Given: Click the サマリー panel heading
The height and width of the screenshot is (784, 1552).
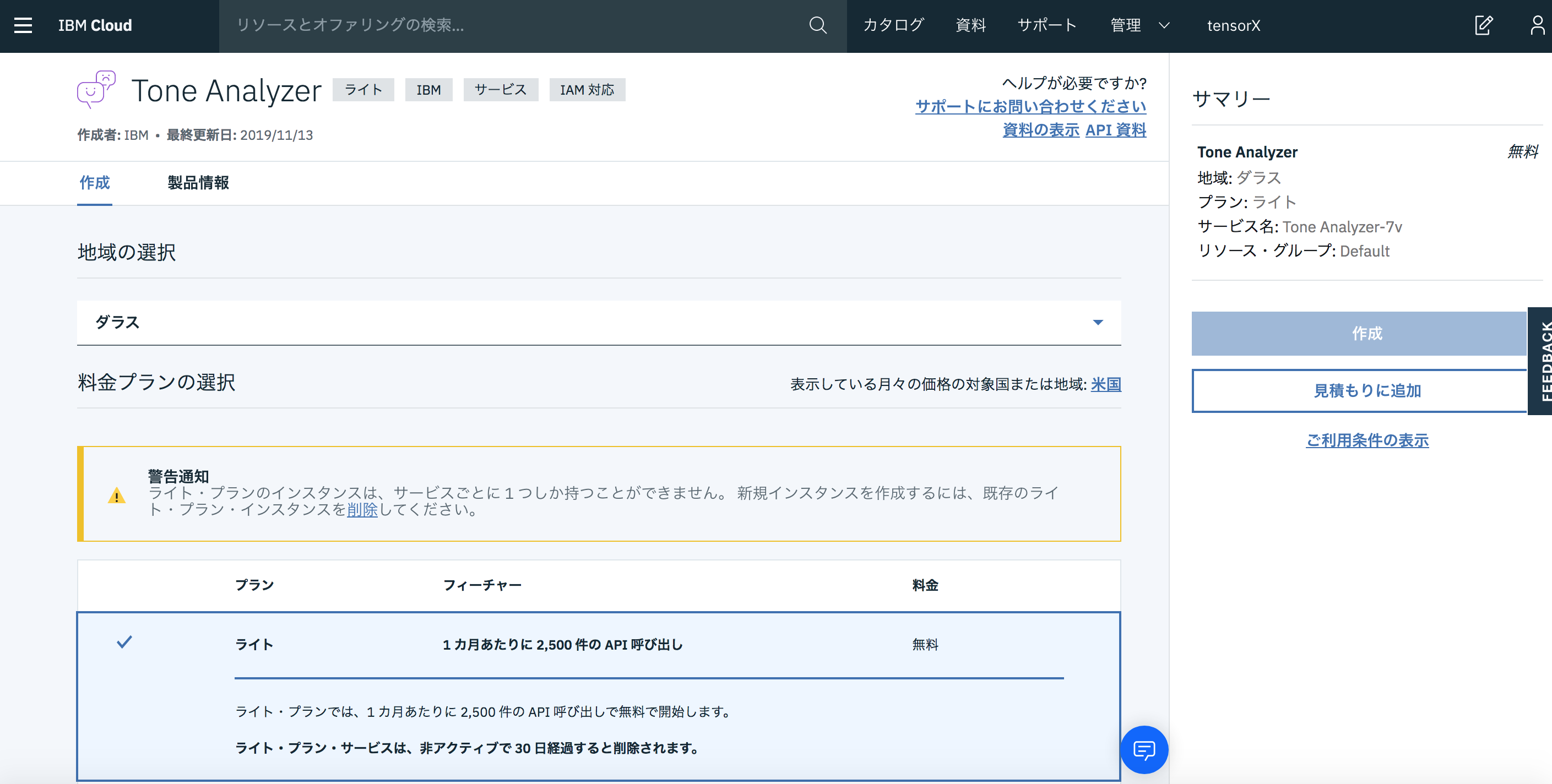Looking at the screenshot, I should (x=1231, y=99).
